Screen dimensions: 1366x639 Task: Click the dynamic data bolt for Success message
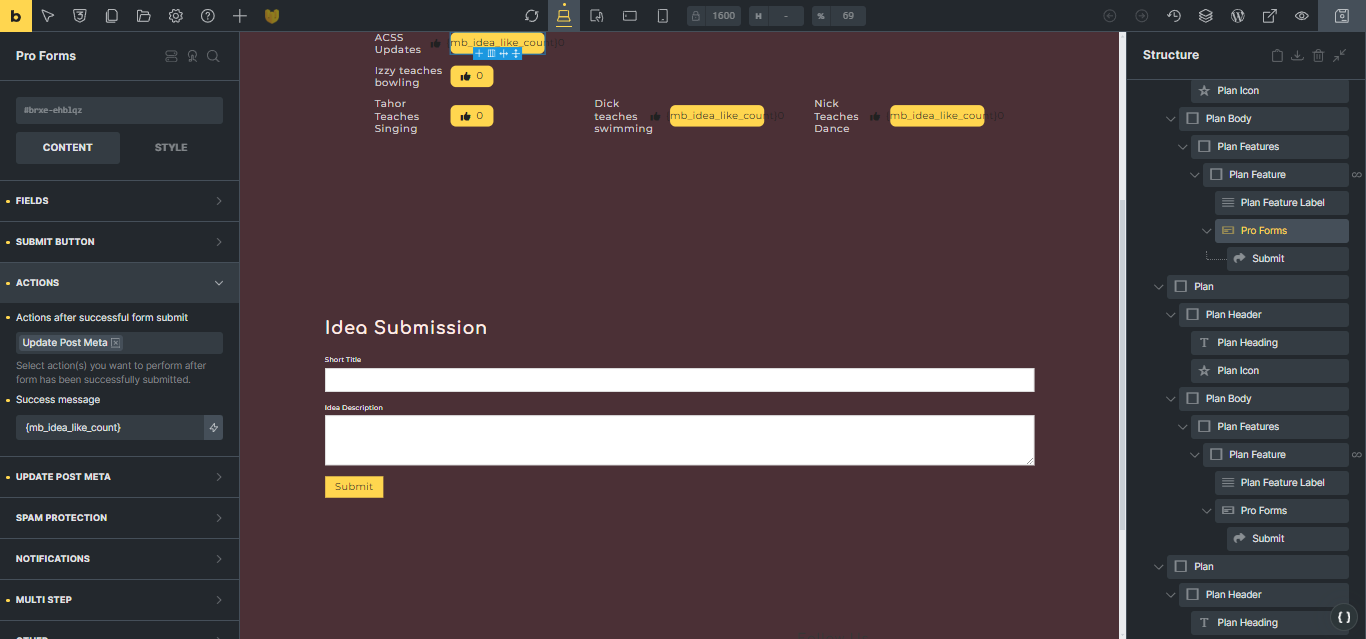[212, 427]
